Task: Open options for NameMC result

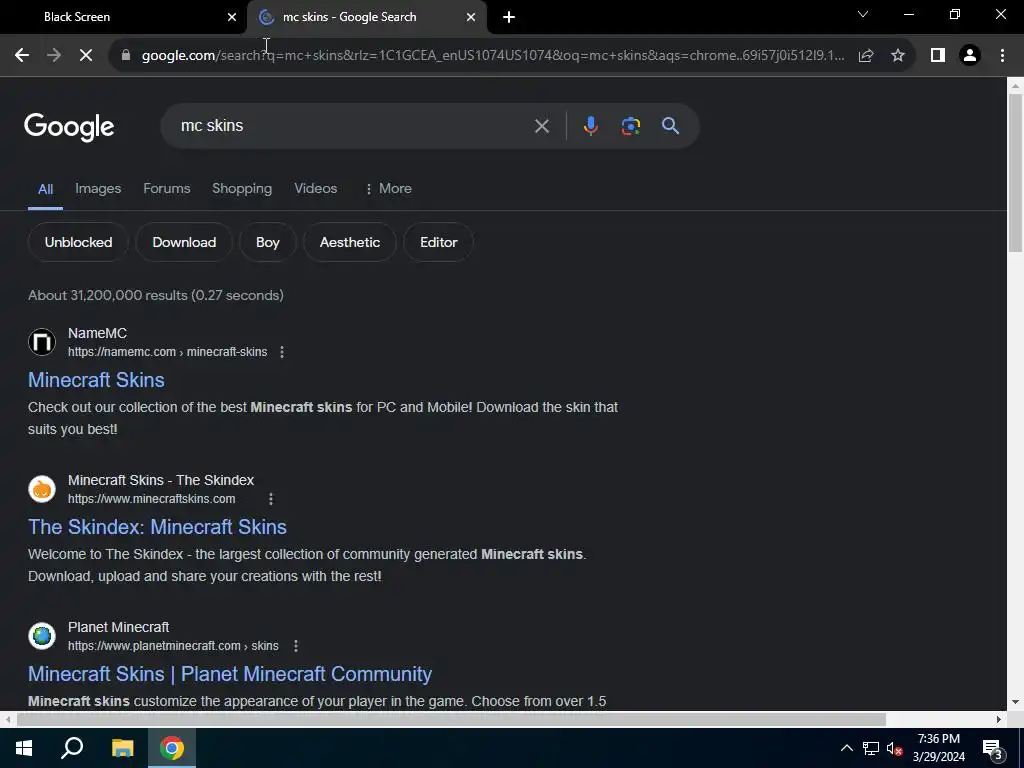Action: [282, 352]
